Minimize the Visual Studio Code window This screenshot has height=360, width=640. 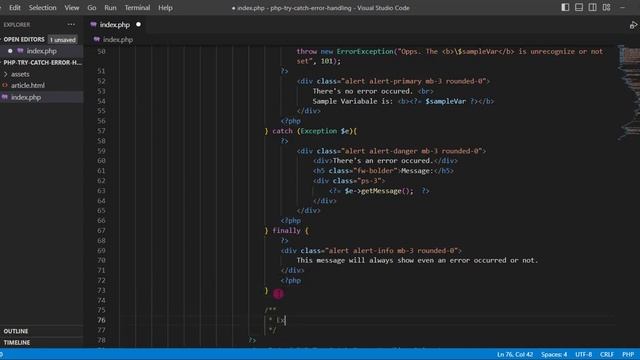click(x=623, y=7)
